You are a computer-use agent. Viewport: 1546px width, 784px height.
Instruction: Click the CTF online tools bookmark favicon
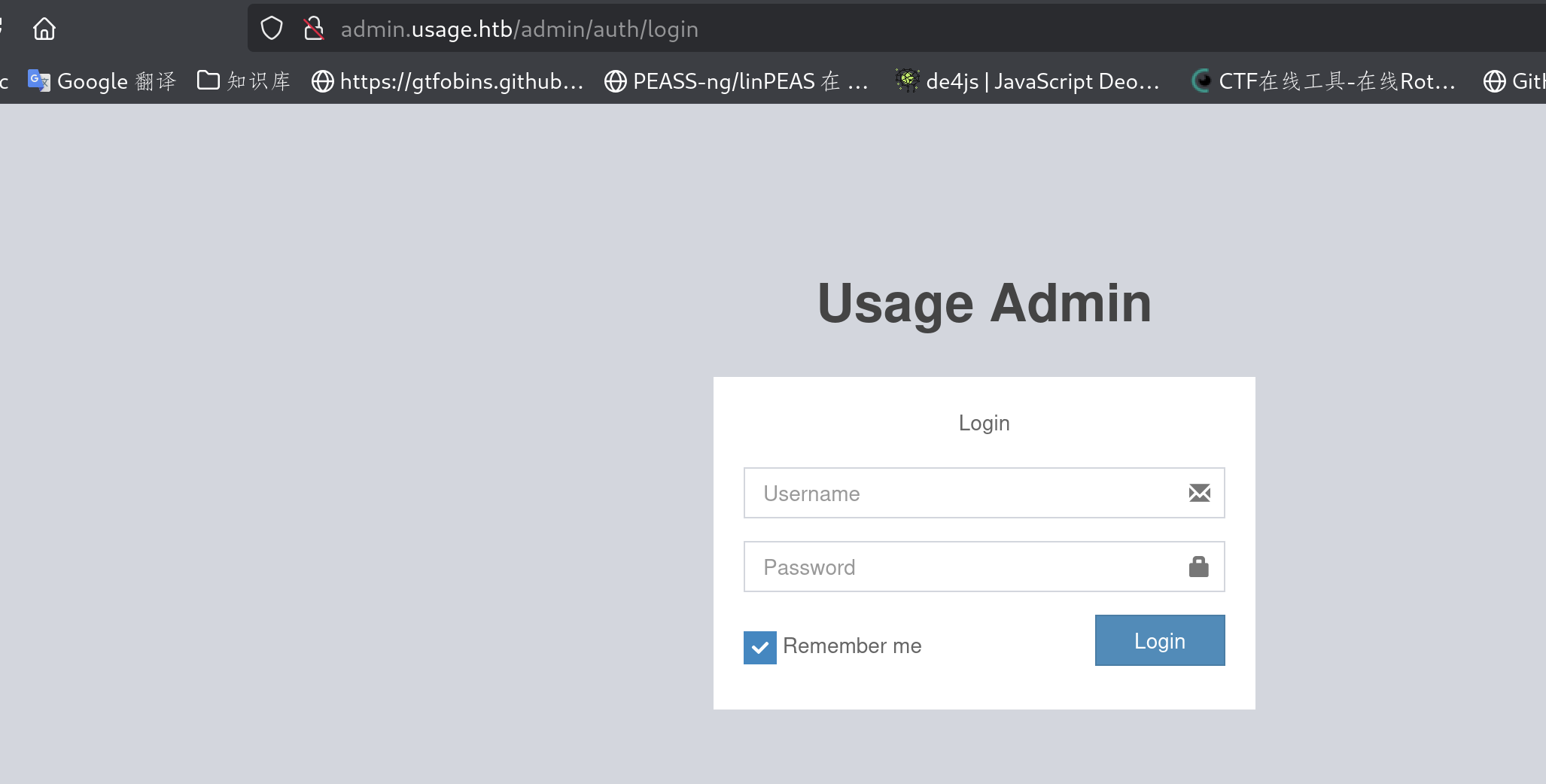pos(1202,81)
